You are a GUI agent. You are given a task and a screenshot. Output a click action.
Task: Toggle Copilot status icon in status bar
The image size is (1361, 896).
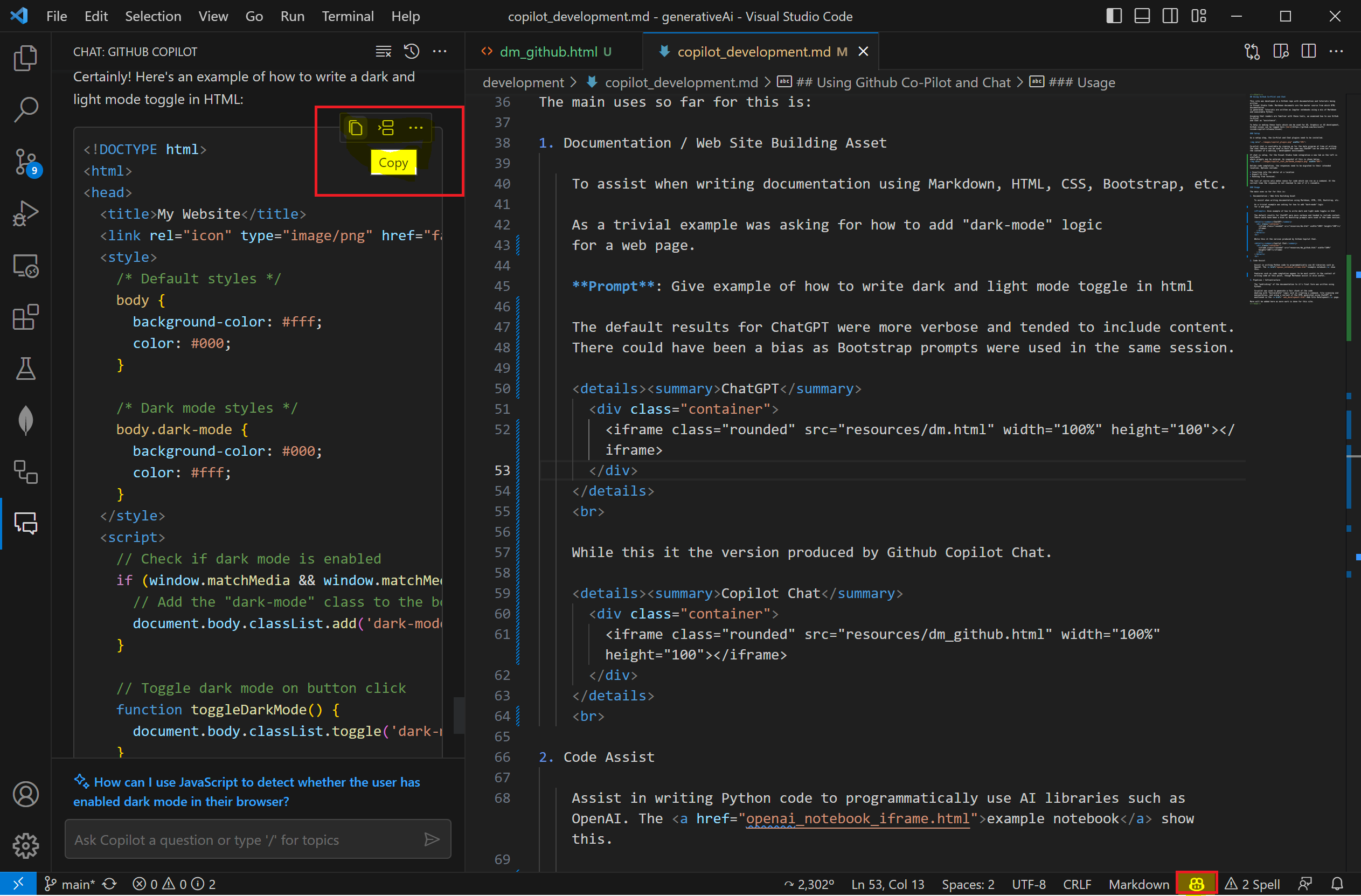pyautogui.click(x=1196, y=885)
